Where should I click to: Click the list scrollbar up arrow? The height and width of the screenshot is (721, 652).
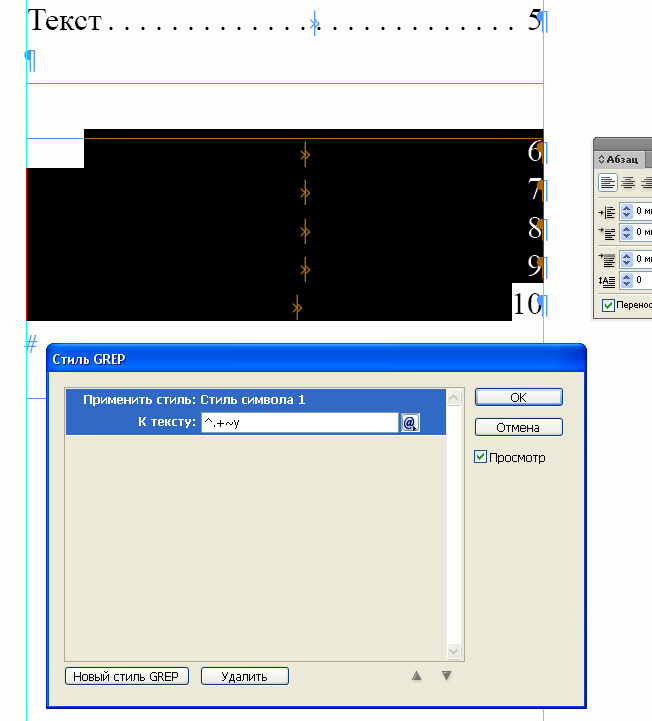point(453,397)
